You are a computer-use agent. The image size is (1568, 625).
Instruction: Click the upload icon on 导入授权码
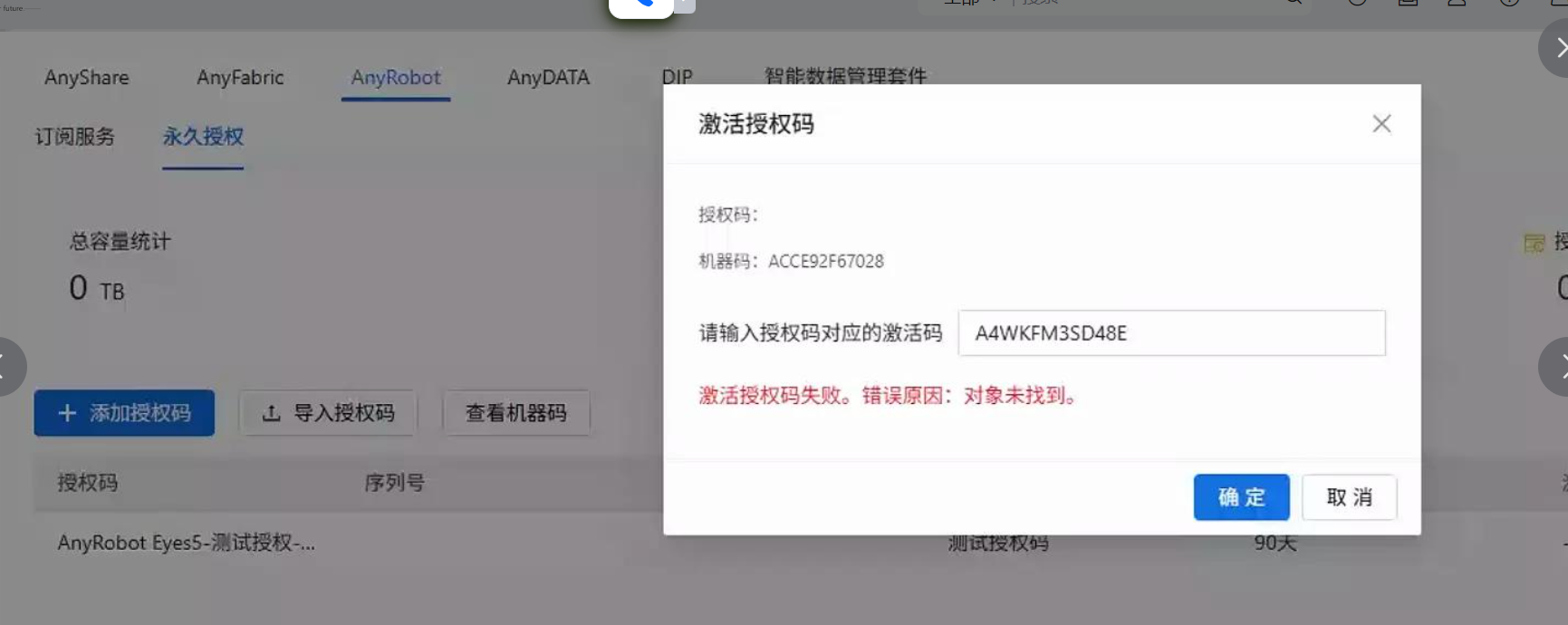[271, 413]
